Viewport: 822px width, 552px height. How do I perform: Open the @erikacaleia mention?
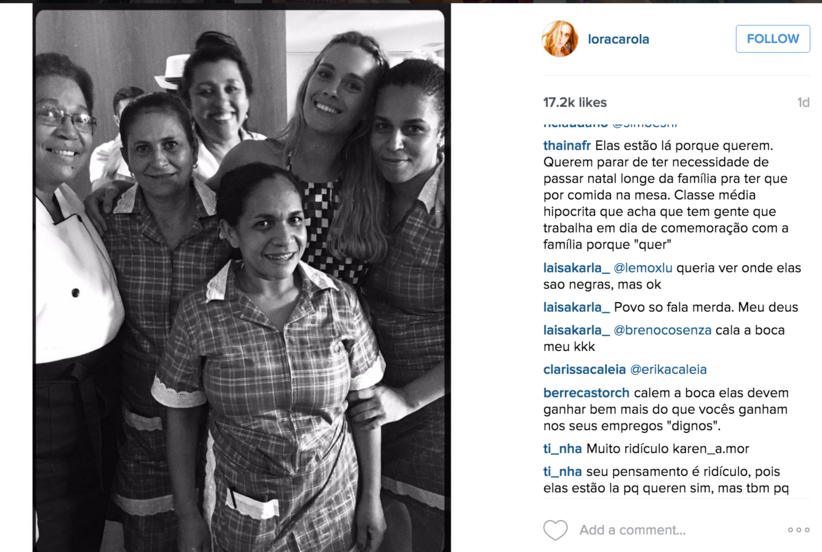(668, 370)
